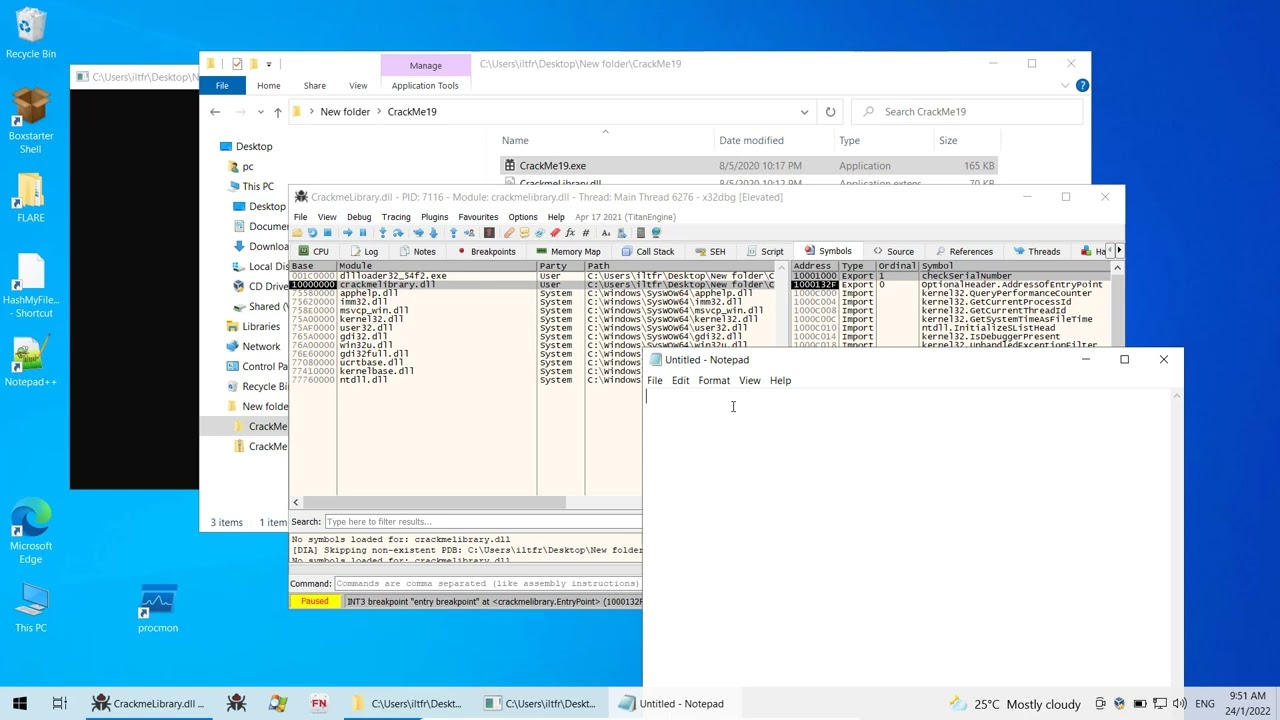Switch to the Memory Map tab
1280x720 pixels.
[x=568, y=252]
